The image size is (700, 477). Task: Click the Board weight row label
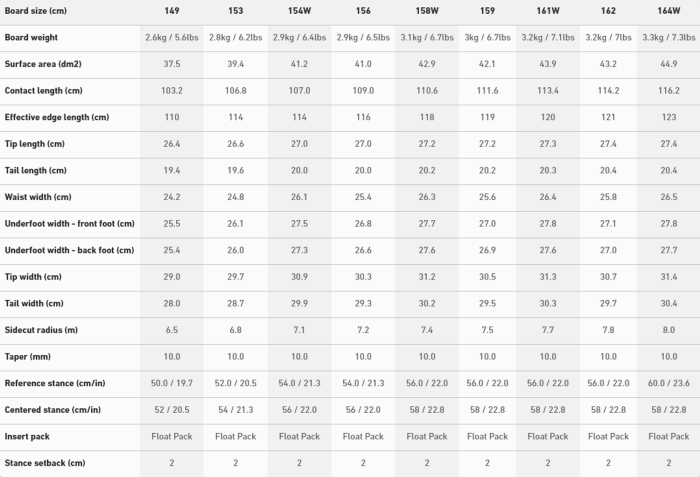tap(31, 38)
